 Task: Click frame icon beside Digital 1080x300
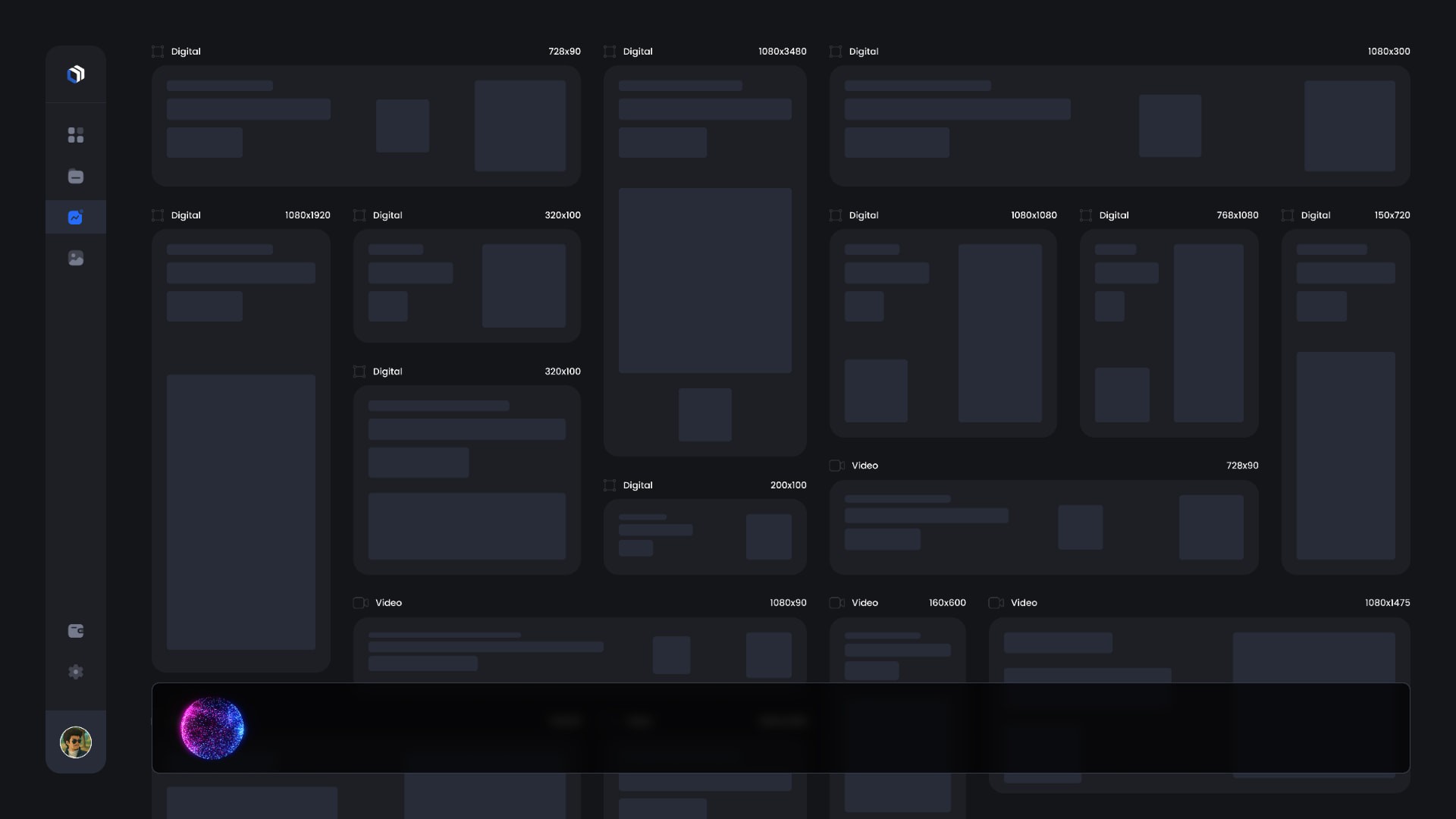[x=836, y=52]
